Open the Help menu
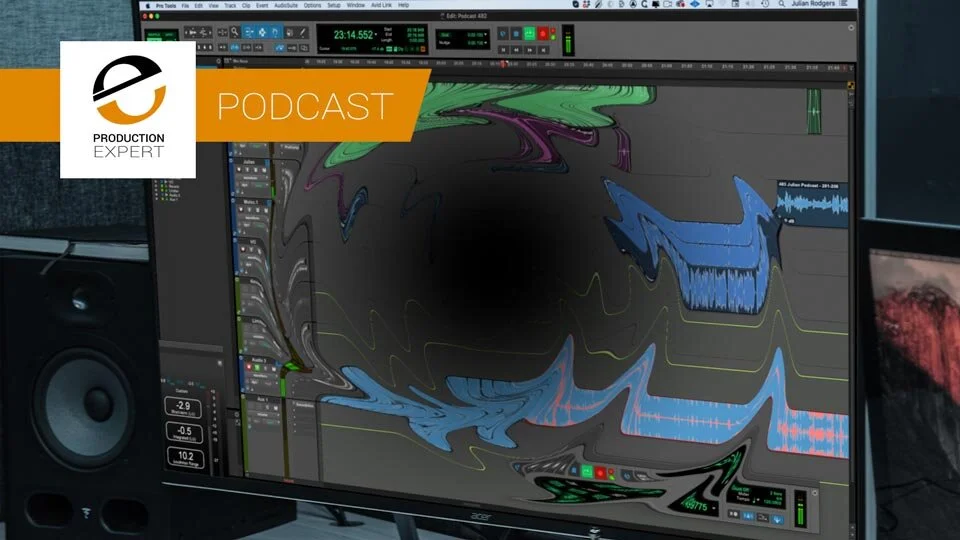 (403, 6)
